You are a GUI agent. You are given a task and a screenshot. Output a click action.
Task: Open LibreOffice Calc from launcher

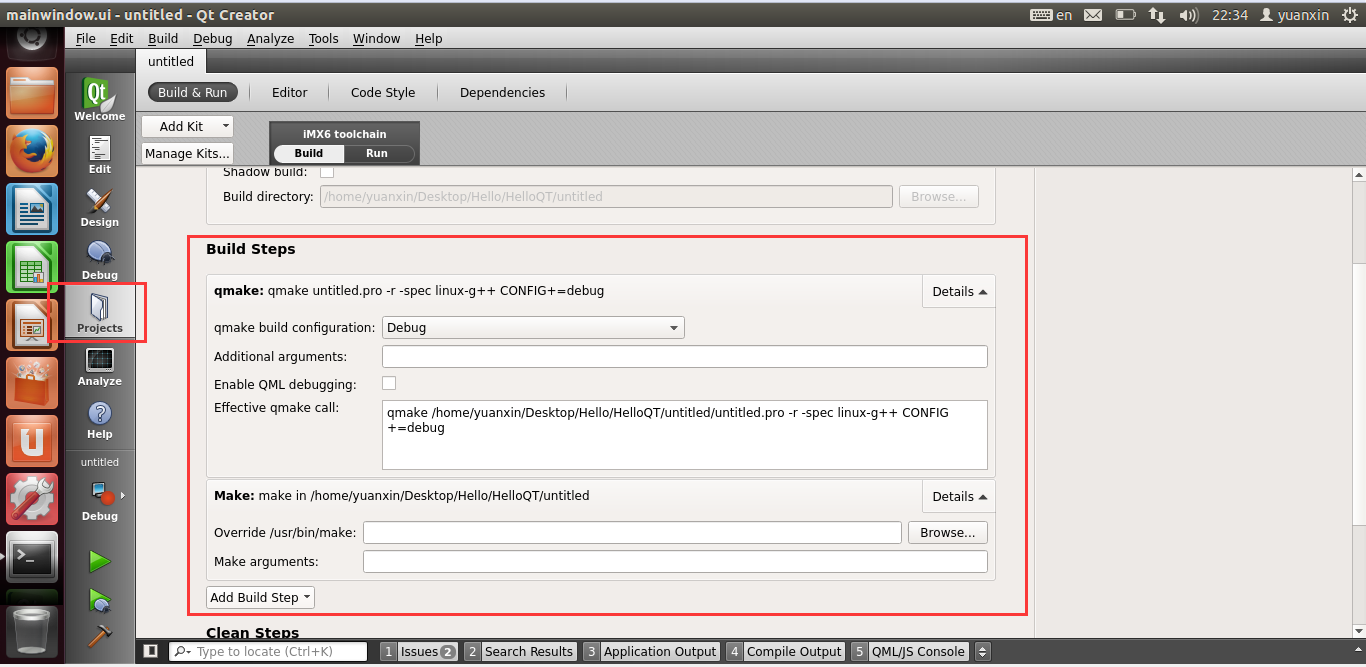tap(32, 267)
